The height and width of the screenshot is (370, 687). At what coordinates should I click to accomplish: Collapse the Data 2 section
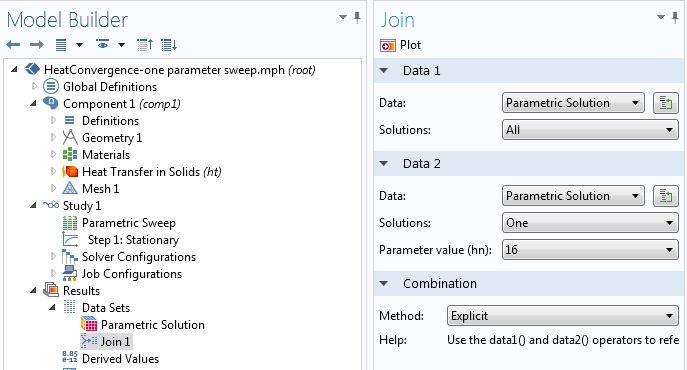click(384, 164)
